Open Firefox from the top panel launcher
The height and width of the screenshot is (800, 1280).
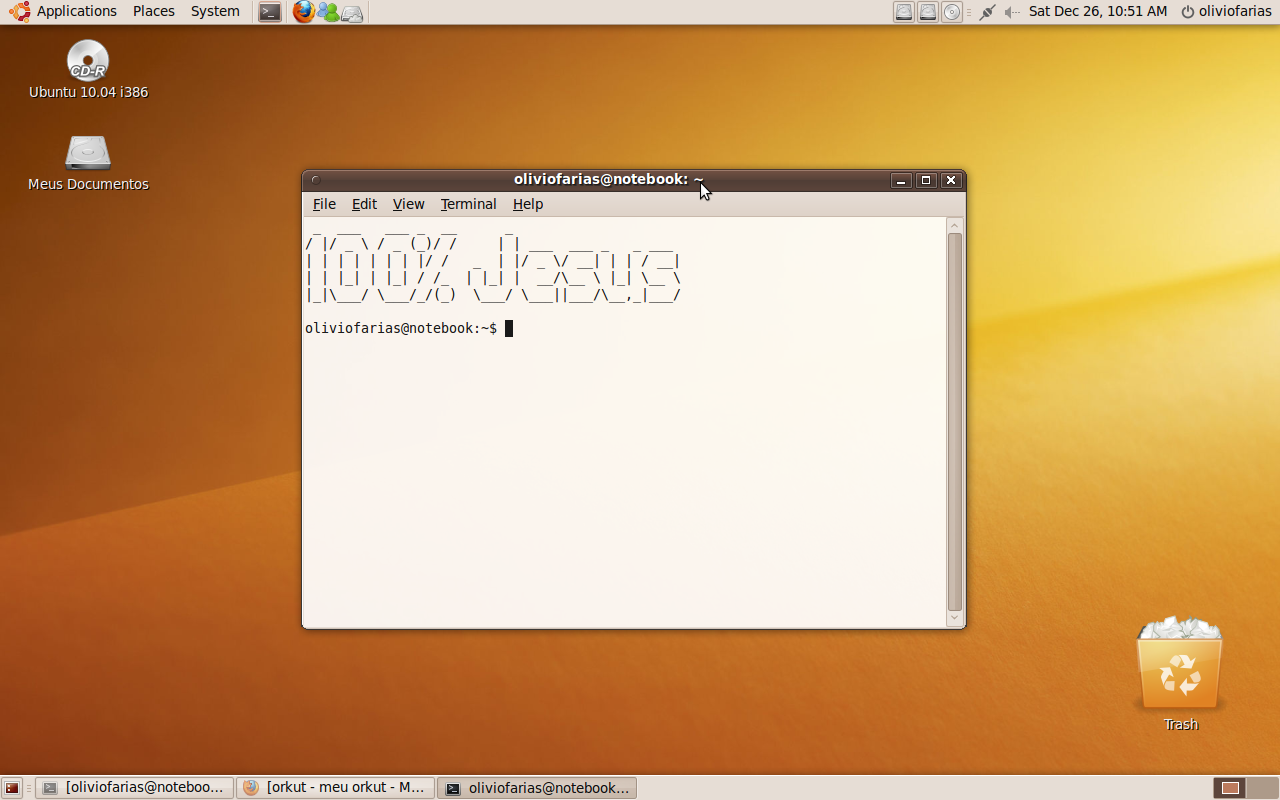tap(303, 12)
